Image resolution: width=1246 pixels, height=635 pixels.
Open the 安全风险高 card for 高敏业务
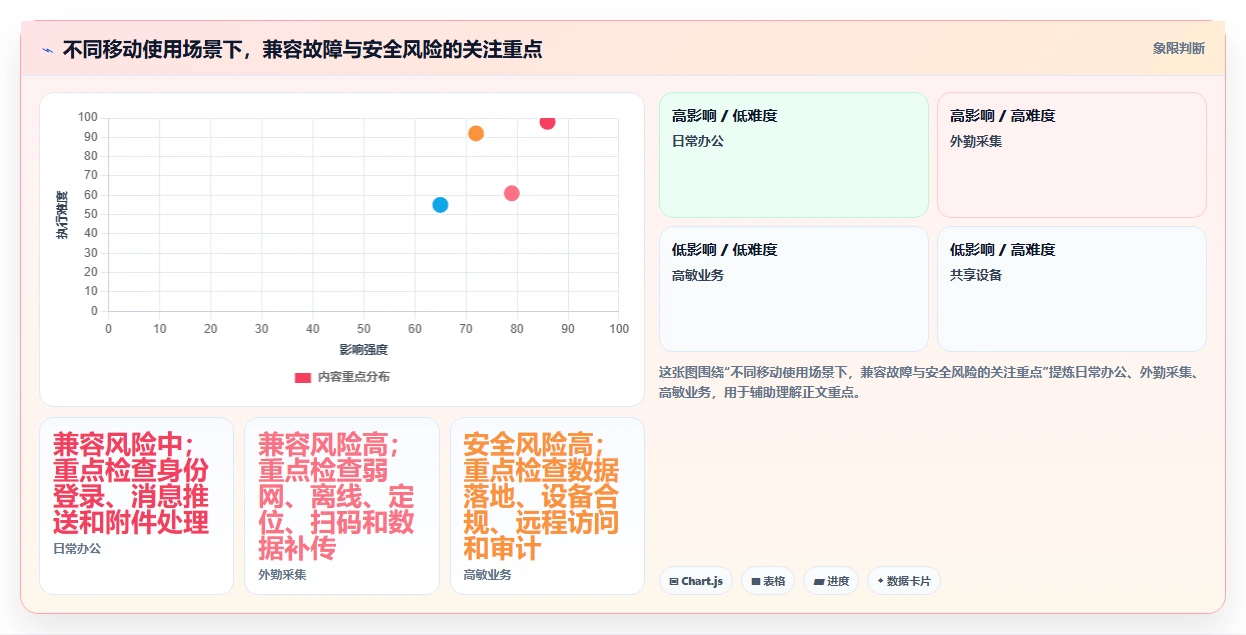tap(547, 506)
